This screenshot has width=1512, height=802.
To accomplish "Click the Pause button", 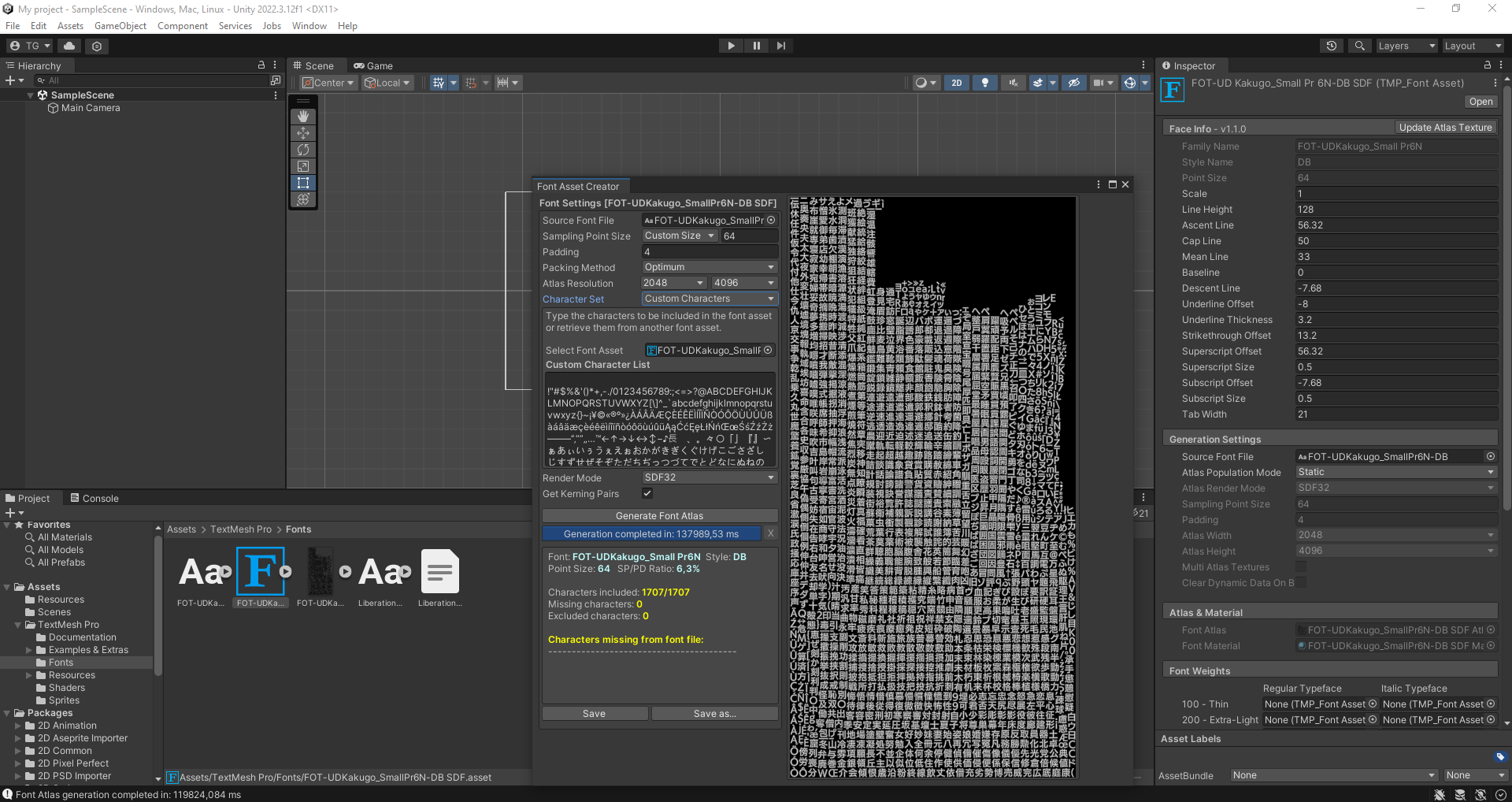I will [757, 46].
